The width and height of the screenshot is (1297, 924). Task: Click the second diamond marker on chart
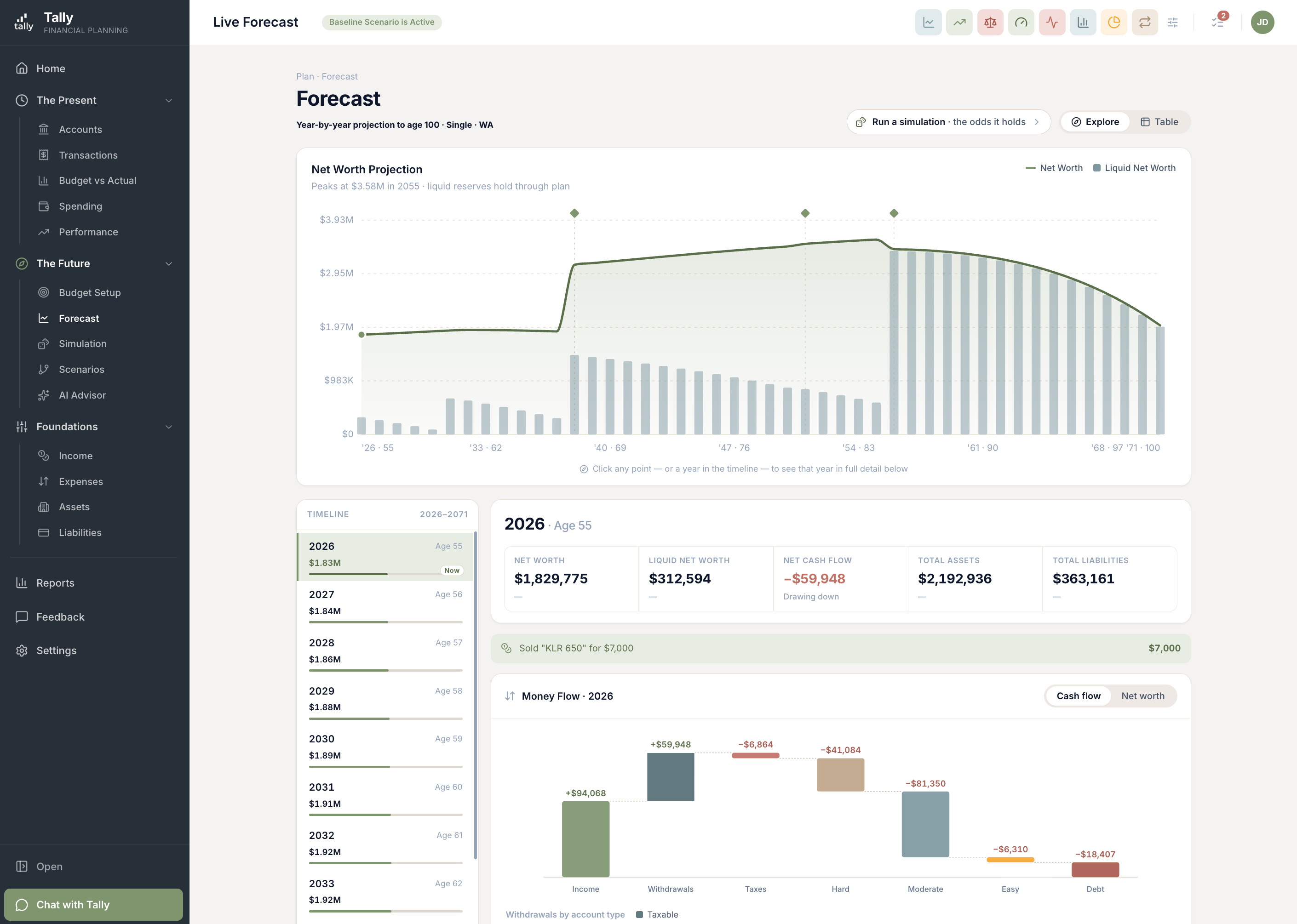(805, 213)
